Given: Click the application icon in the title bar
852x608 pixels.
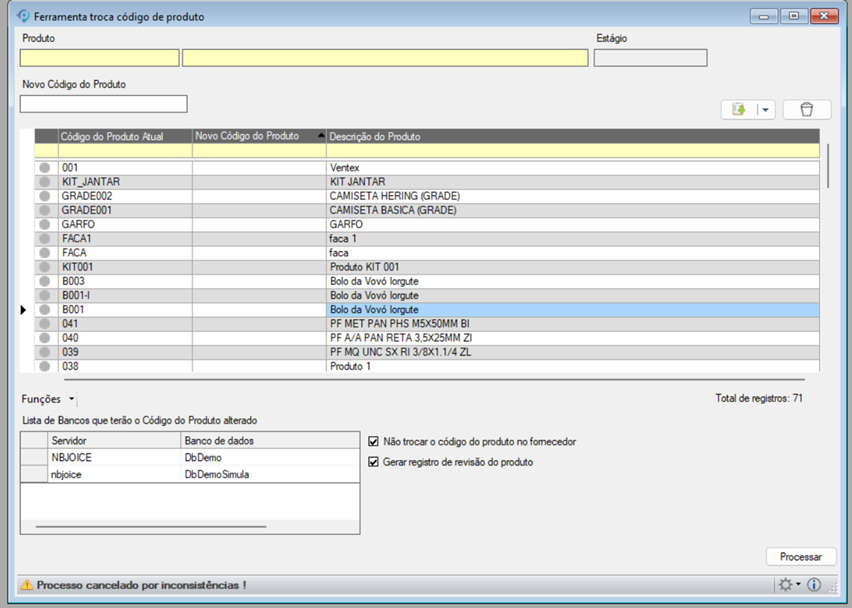Looking at the screenshot, I should (23, 16).
